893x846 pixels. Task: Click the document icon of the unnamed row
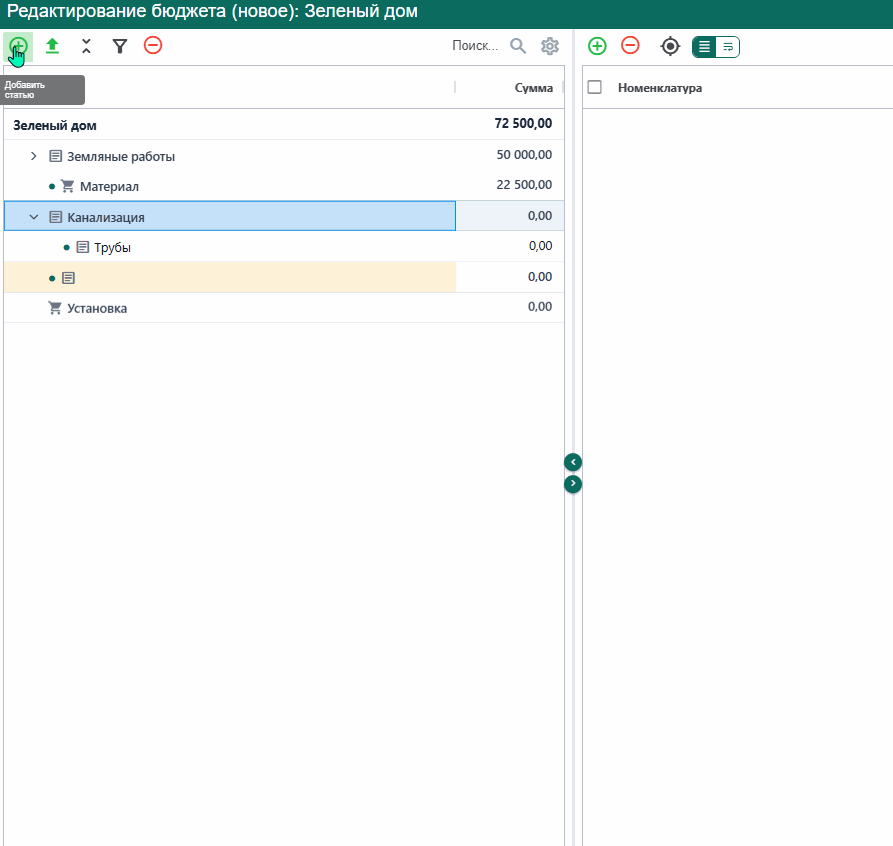click(68, 278)
